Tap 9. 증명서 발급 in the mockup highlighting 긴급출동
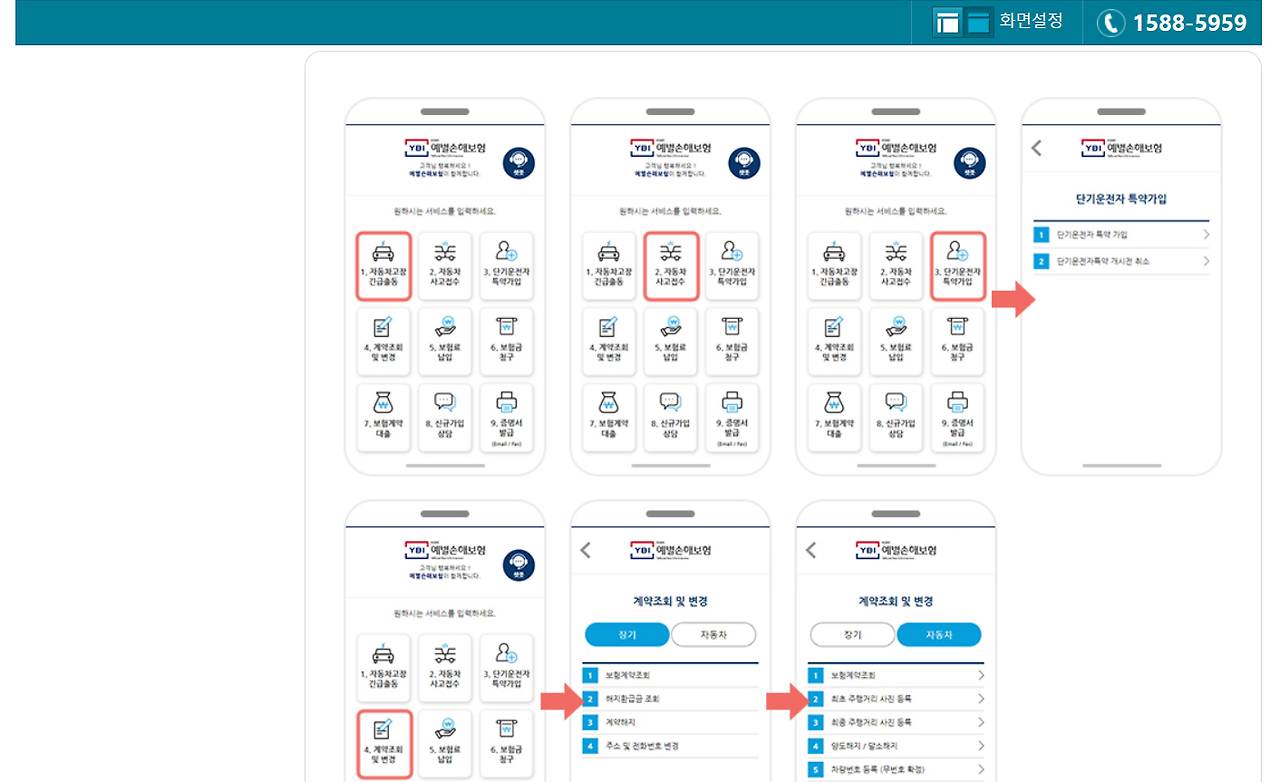Viewport: 1280px width, 782px height. coord(506,417)
